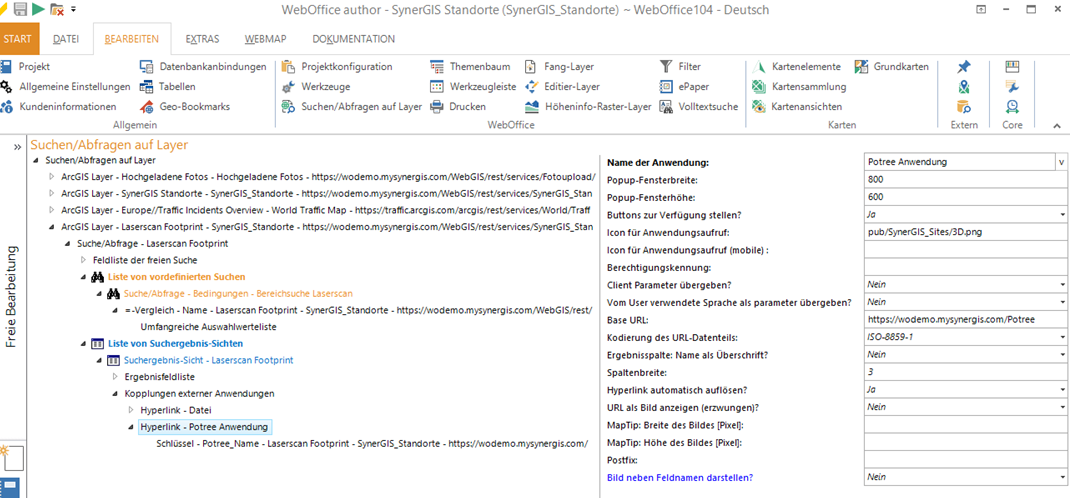
Task: Select Kopplungen externer Anwendungen
Action: (x=199, y=394)
